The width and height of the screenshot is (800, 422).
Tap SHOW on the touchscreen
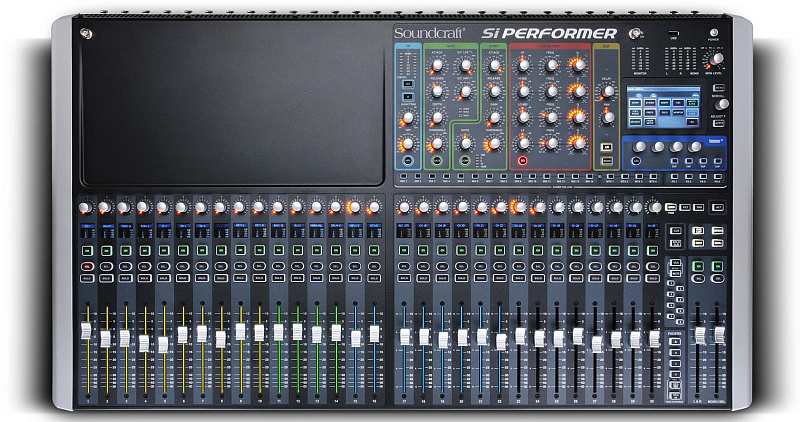click(x=635, y=103)
